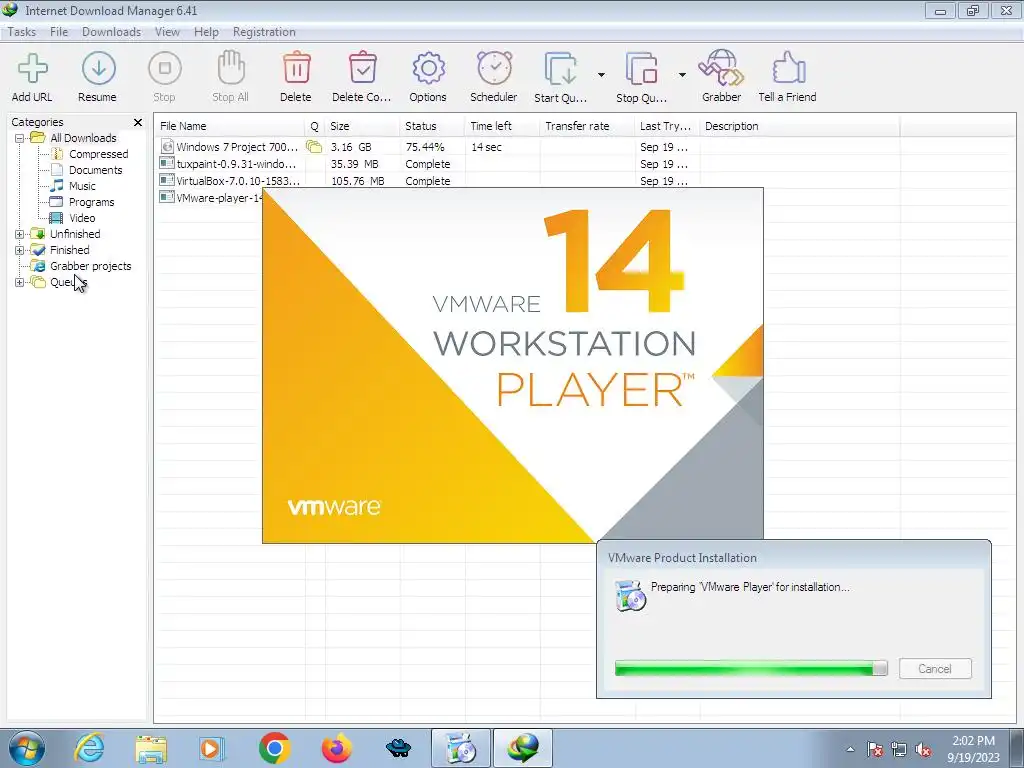The height and width of the screenshot is (768, 1024).
Task: Open Stop Queue dropdown arrow
Action: pos(682,74)
